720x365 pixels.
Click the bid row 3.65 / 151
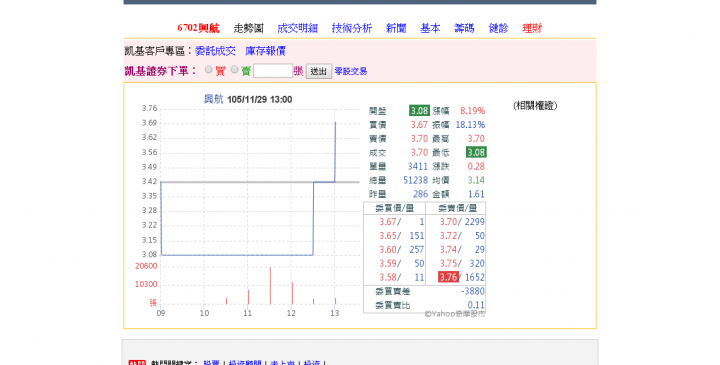401,236
